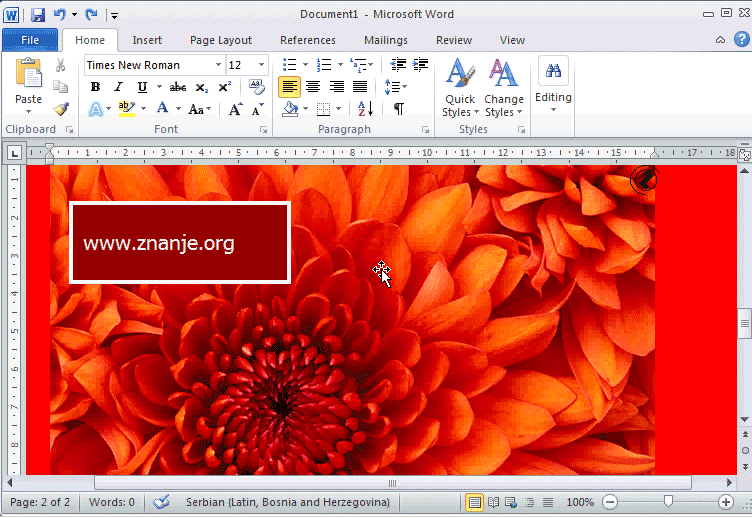
Task: Open the font size dropdown
Action: 262,65
